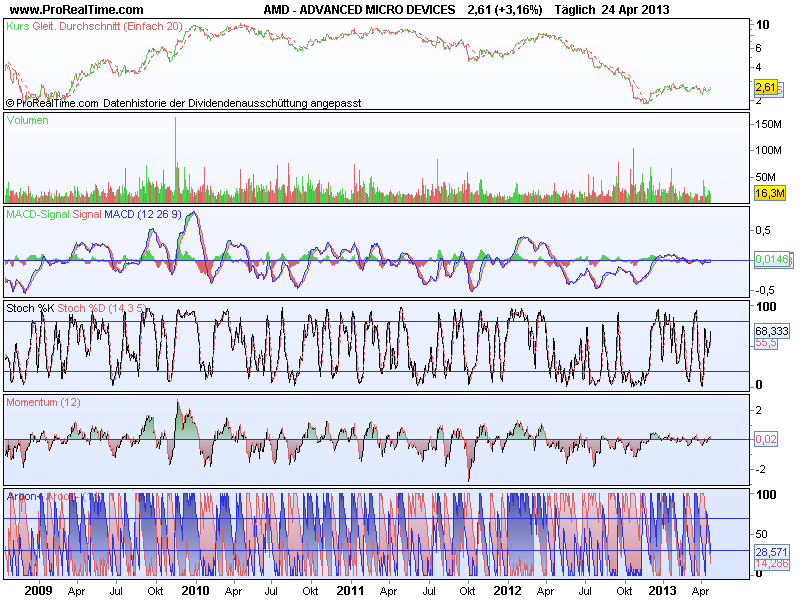Click the -2 label on the Momentum axis
The height and width of the screenshot is (600, 800).
[x=760, y=469]
